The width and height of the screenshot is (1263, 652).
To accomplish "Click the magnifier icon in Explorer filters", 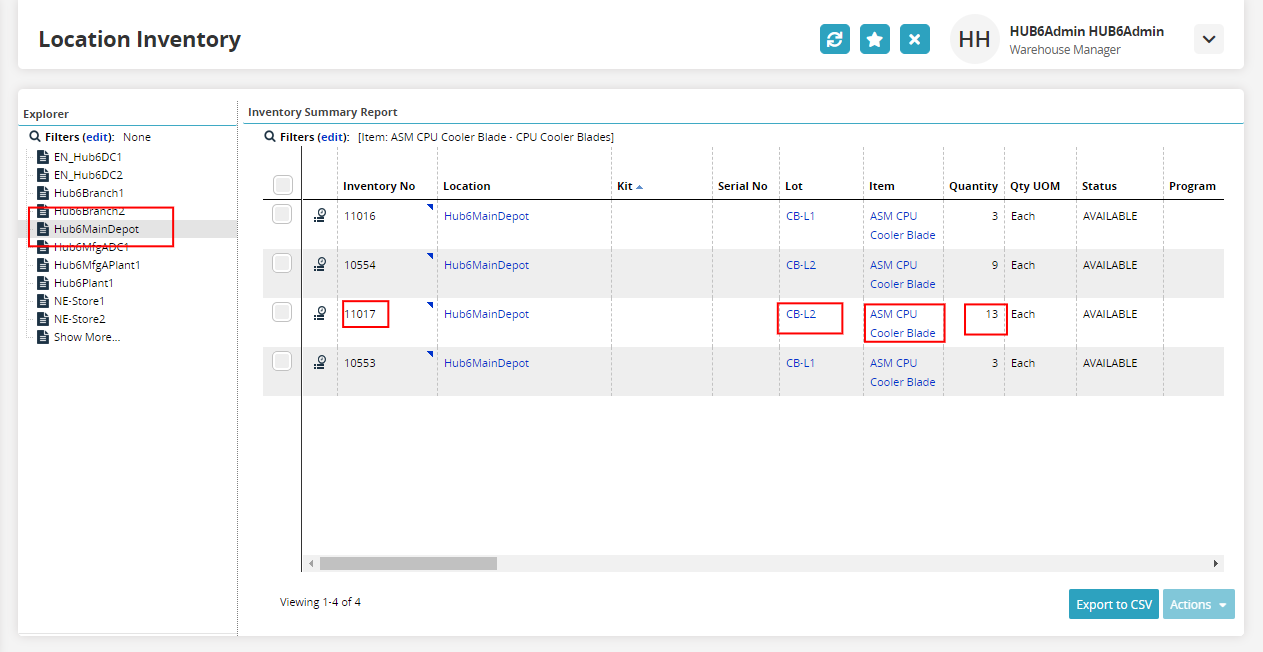I will point(35,137).
